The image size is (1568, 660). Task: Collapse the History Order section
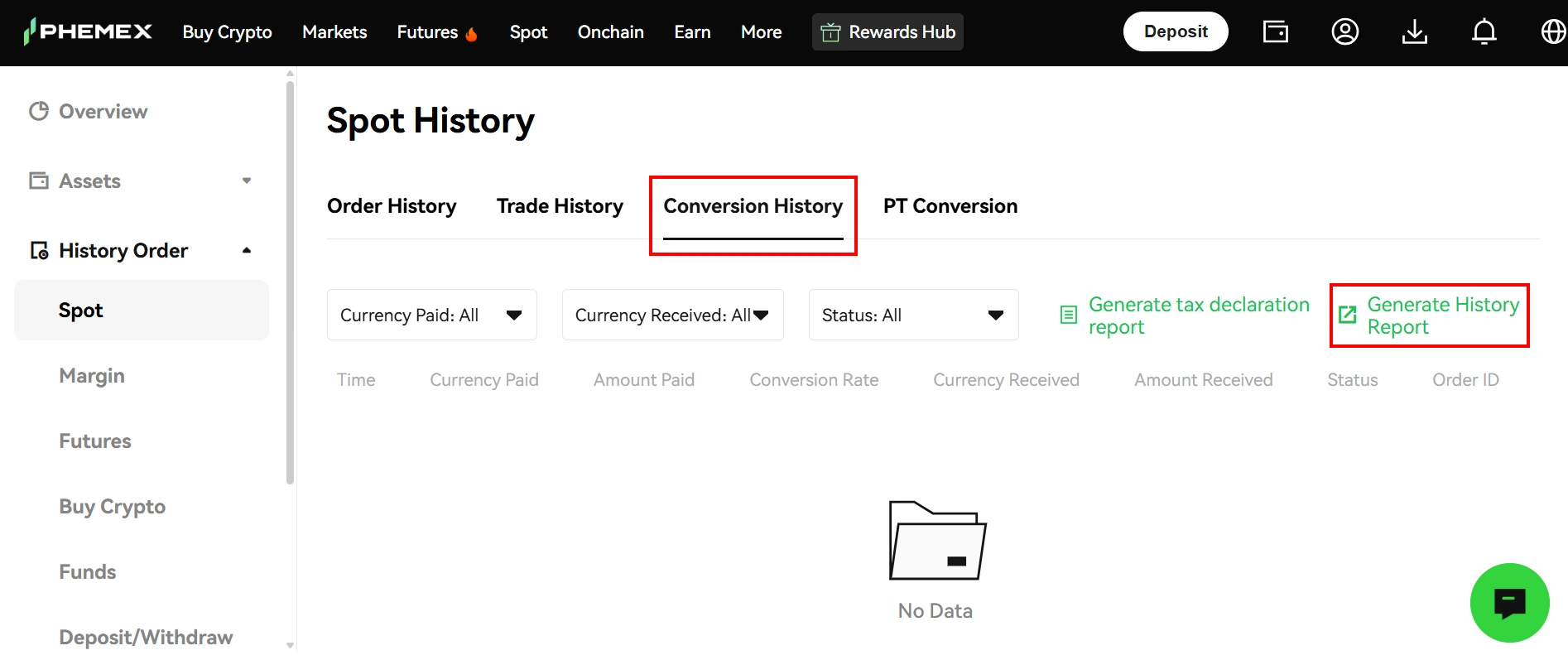coord(141,250)
